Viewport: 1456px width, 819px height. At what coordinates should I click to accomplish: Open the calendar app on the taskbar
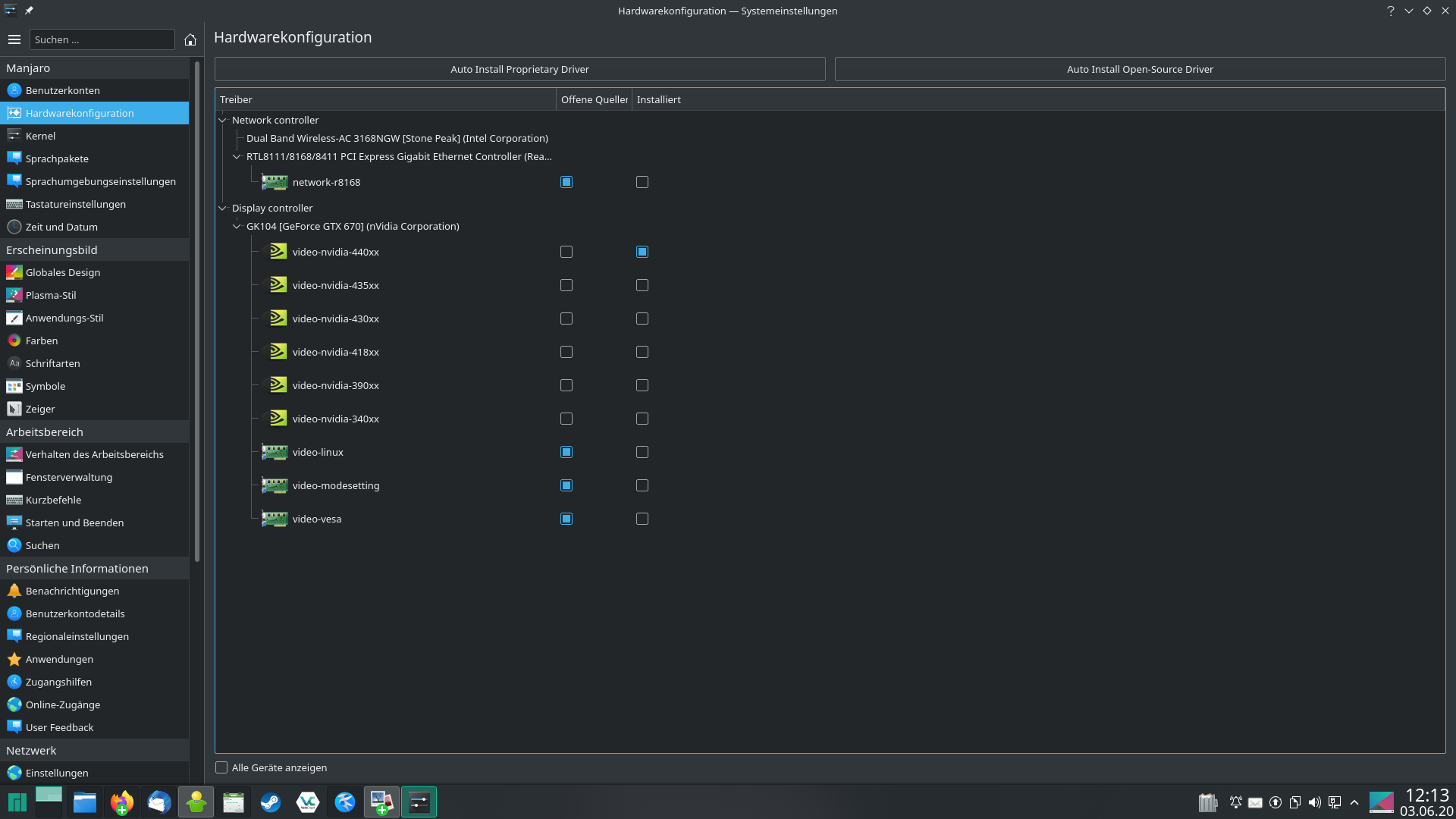(234, 802)
